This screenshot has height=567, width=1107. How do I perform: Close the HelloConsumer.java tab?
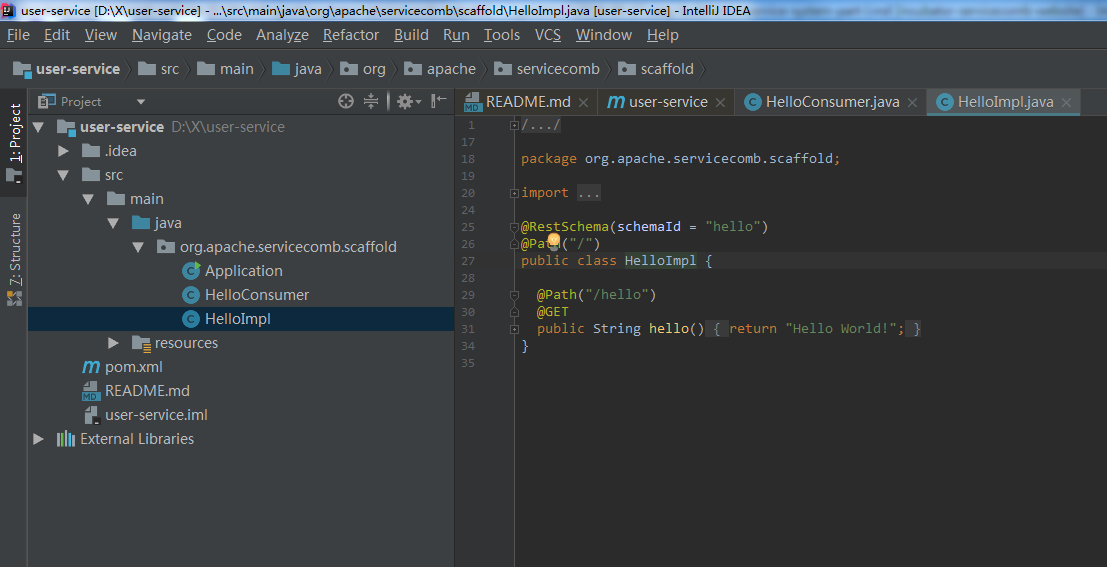coord(914,102)
